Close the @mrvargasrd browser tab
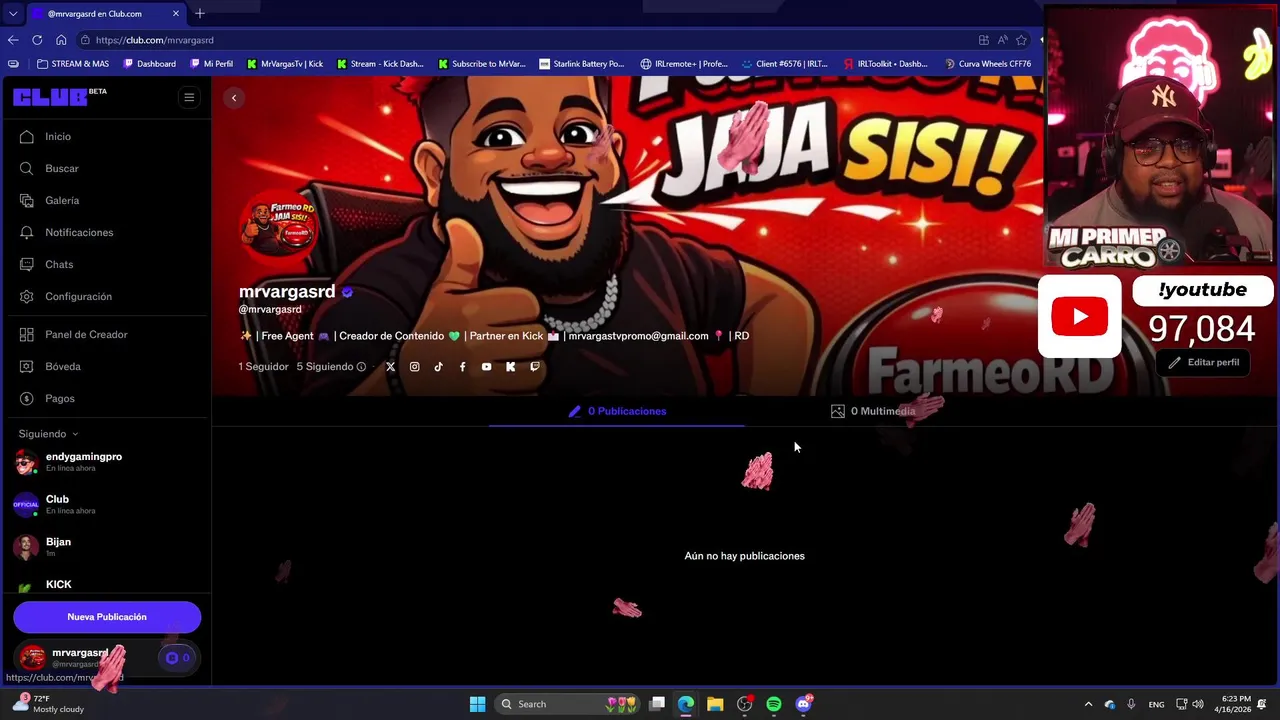The height and width of the screenshot is (720, 1280). coord(176,13)
